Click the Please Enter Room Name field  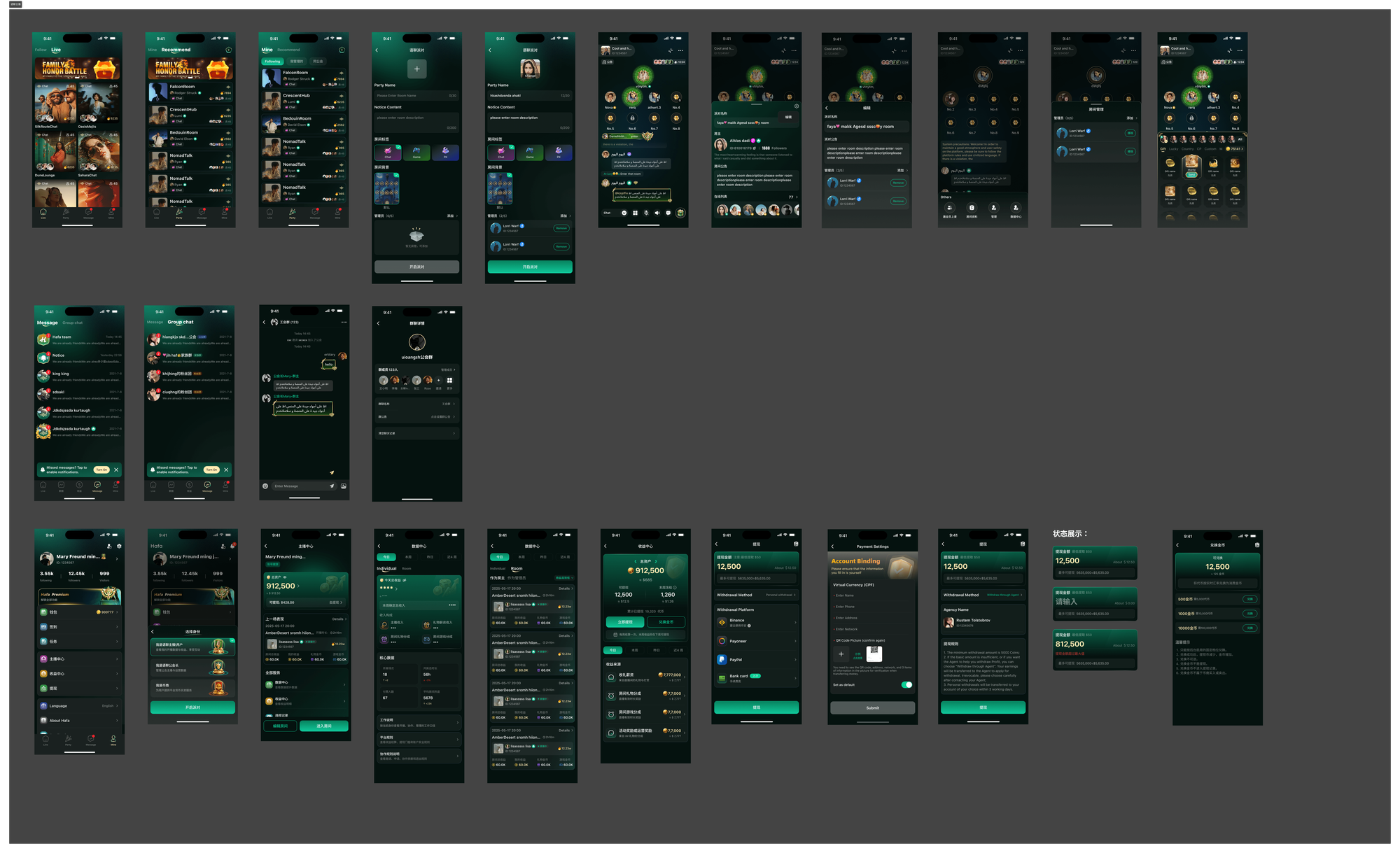coord(416,95)
